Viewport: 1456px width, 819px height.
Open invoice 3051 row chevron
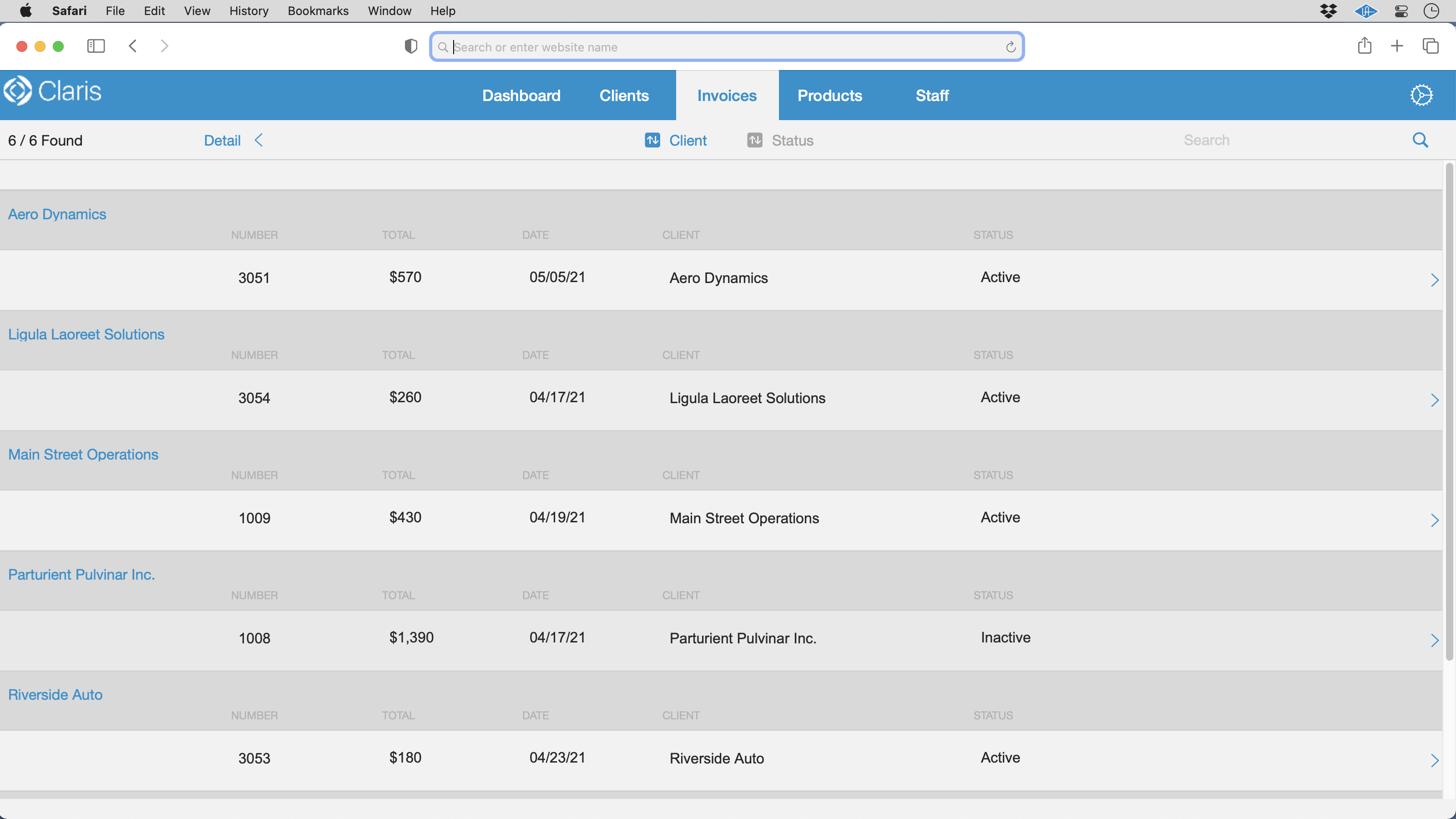1434,280
